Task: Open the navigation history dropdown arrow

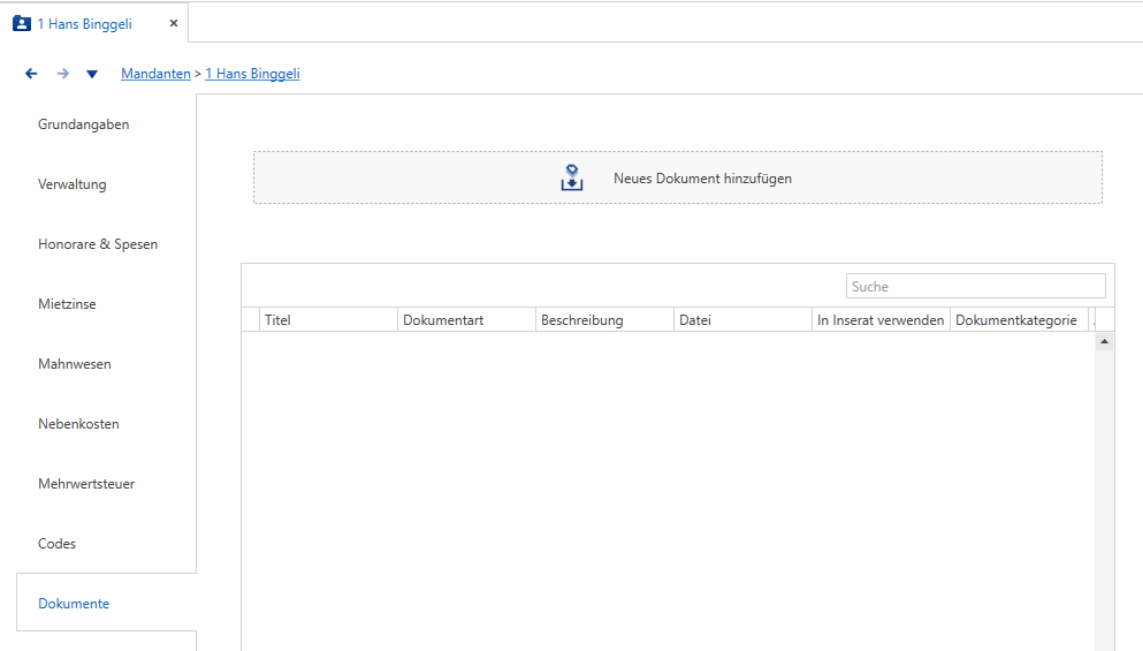Action: (92, 74)
